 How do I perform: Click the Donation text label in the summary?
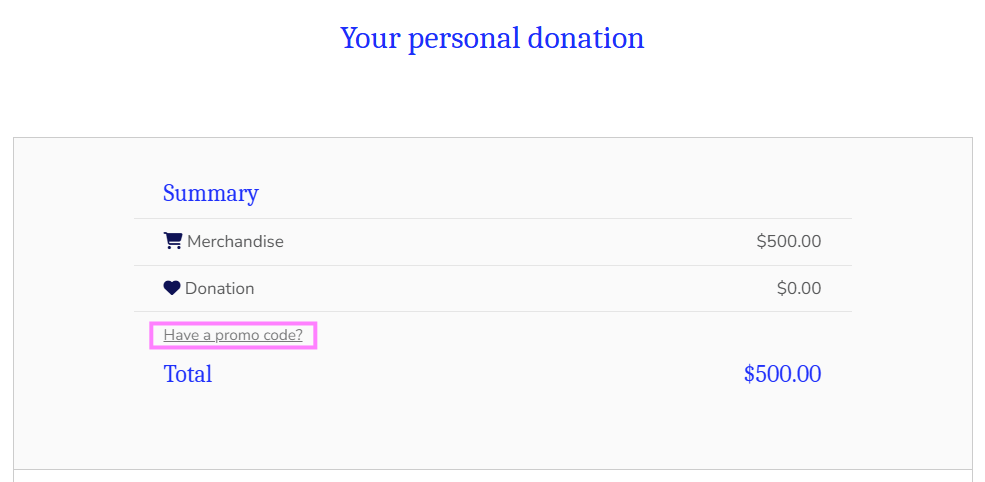pyautogui.click(x=220, y=289)
